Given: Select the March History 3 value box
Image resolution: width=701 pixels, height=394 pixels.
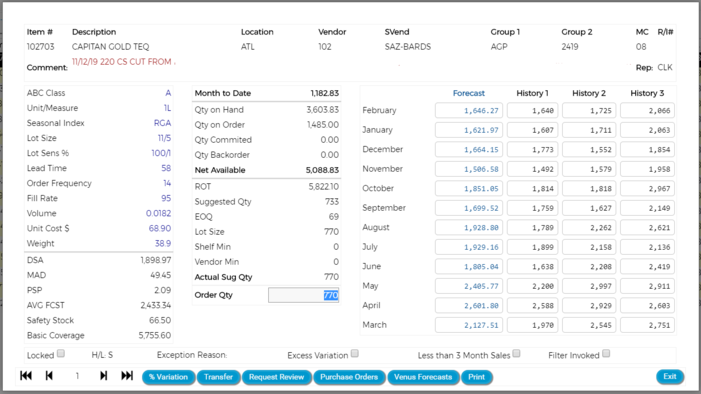Looking at the screenshot, I should (647, 325).
